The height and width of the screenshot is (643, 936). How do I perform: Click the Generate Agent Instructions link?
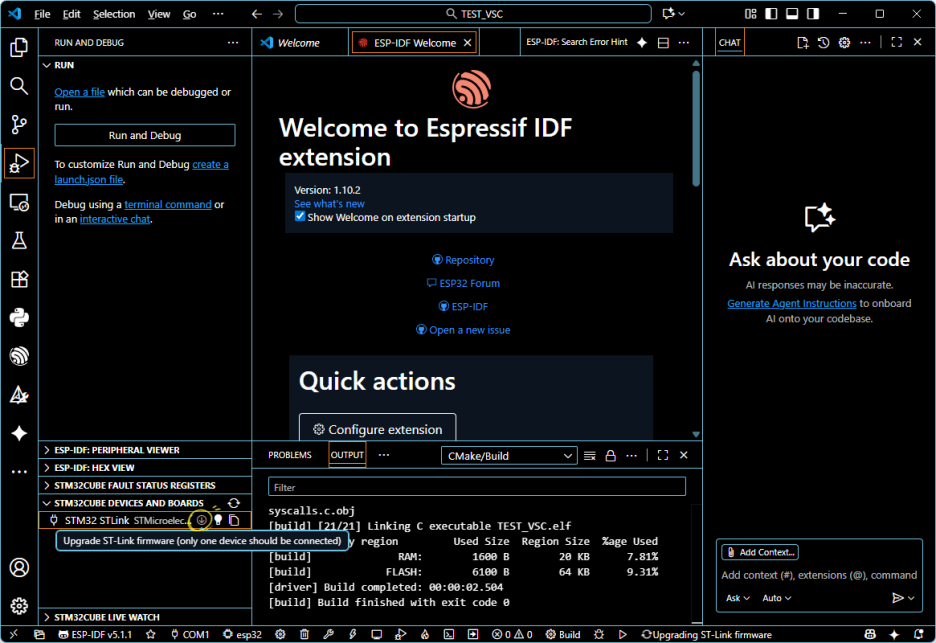point(792,303)
